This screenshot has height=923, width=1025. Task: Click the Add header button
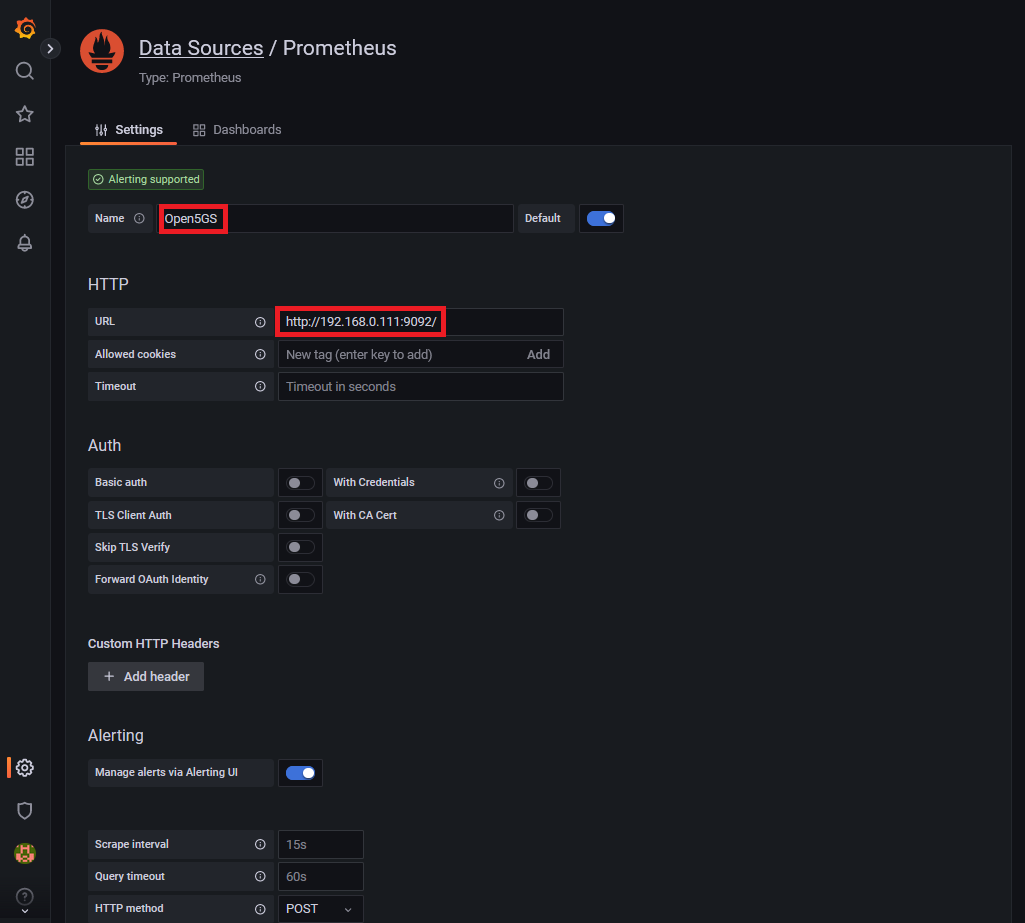point(146,677)
